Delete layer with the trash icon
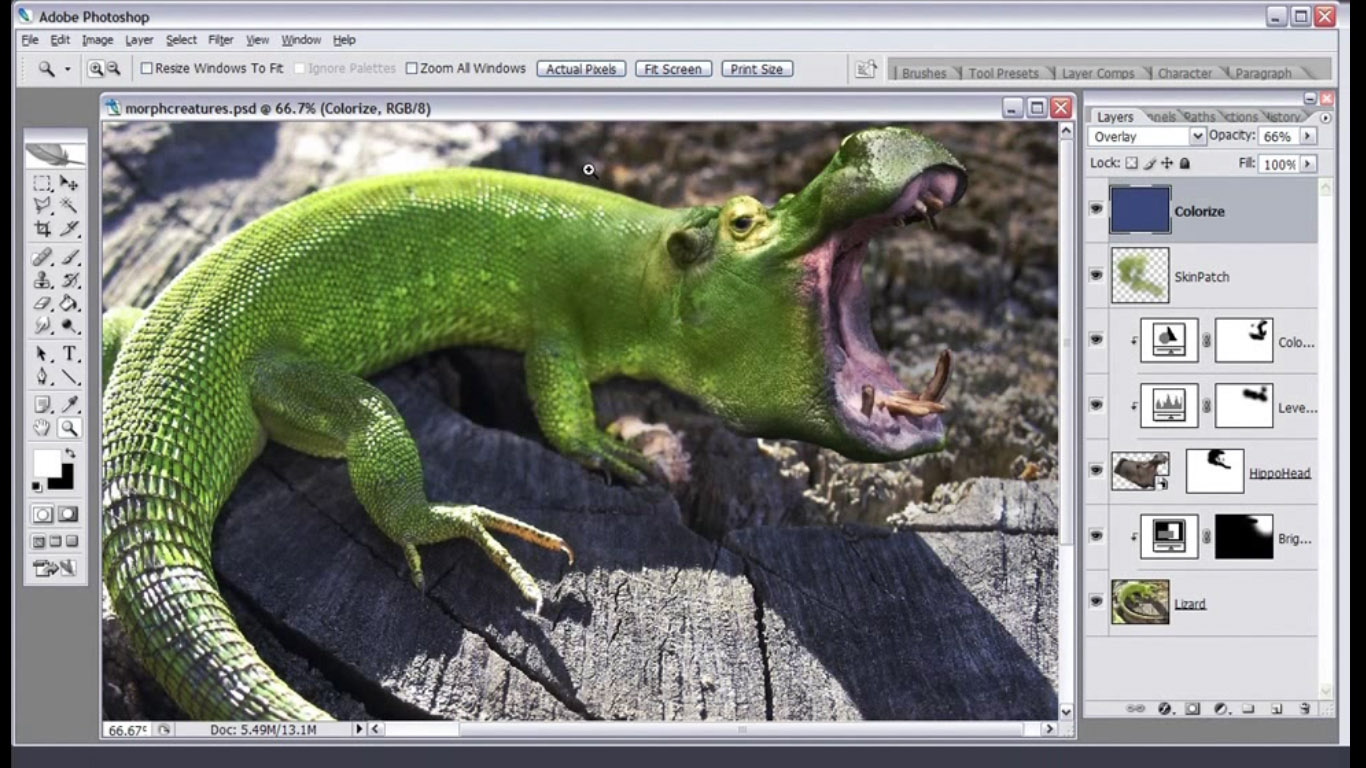This screenshot has width=1366, height=768. [x=1305, y=708]
